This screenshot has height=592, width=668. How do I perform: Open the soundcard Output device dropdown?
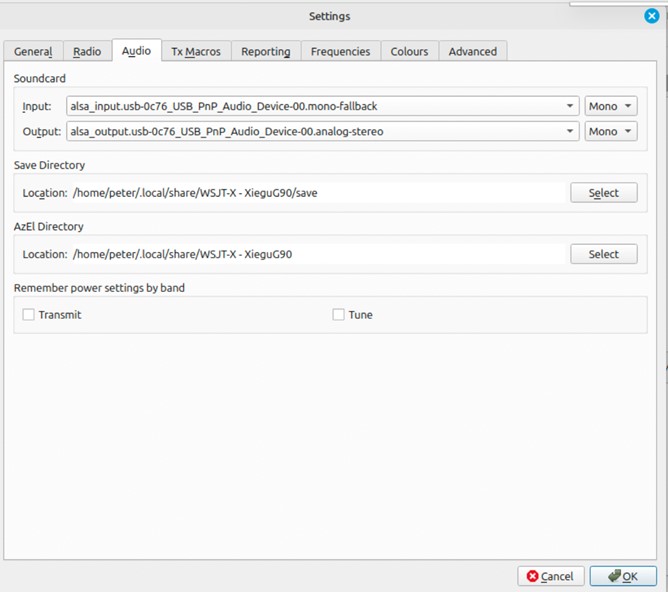(x=322, y=131)
